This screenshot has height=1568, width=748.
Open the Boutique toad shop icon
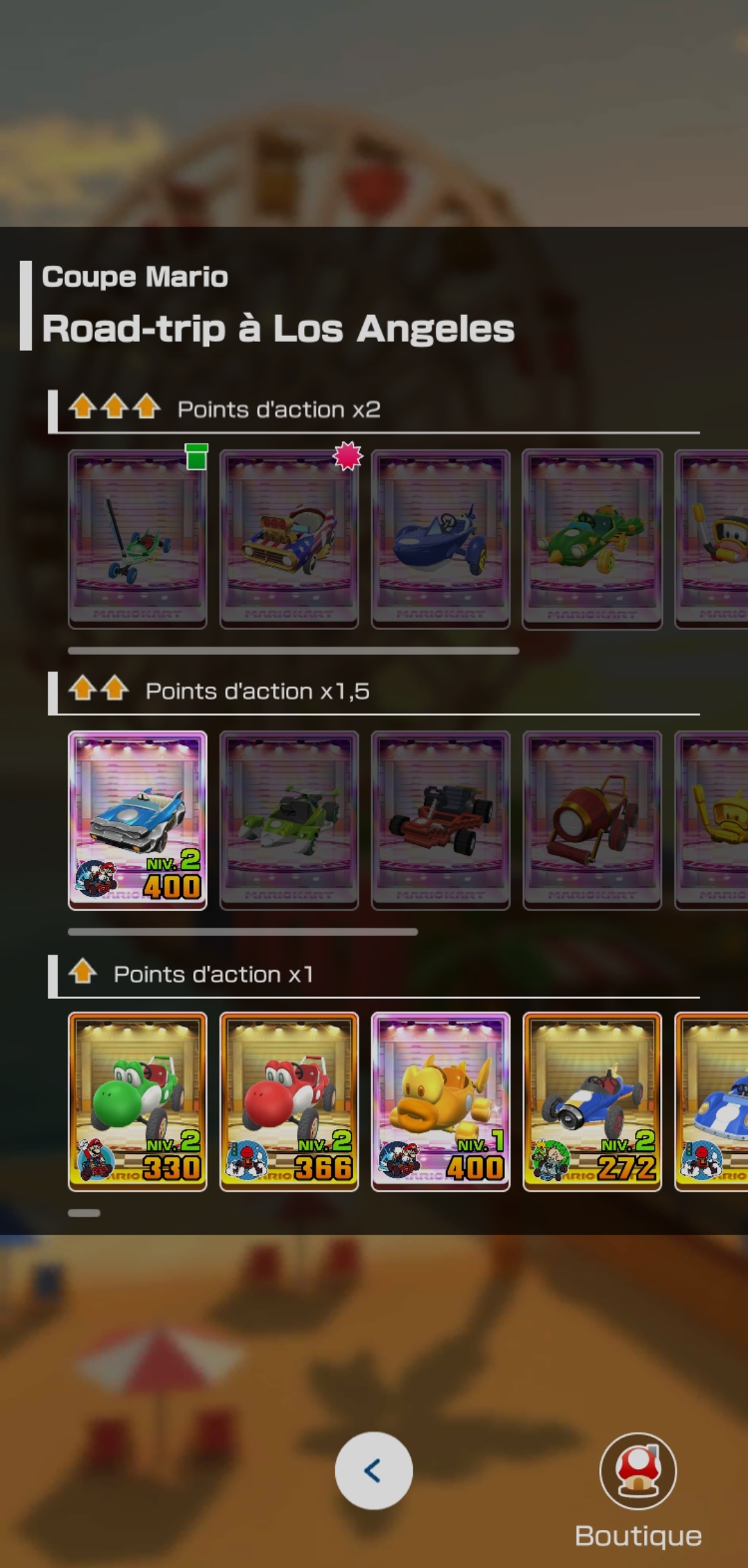pos(638,1471)
